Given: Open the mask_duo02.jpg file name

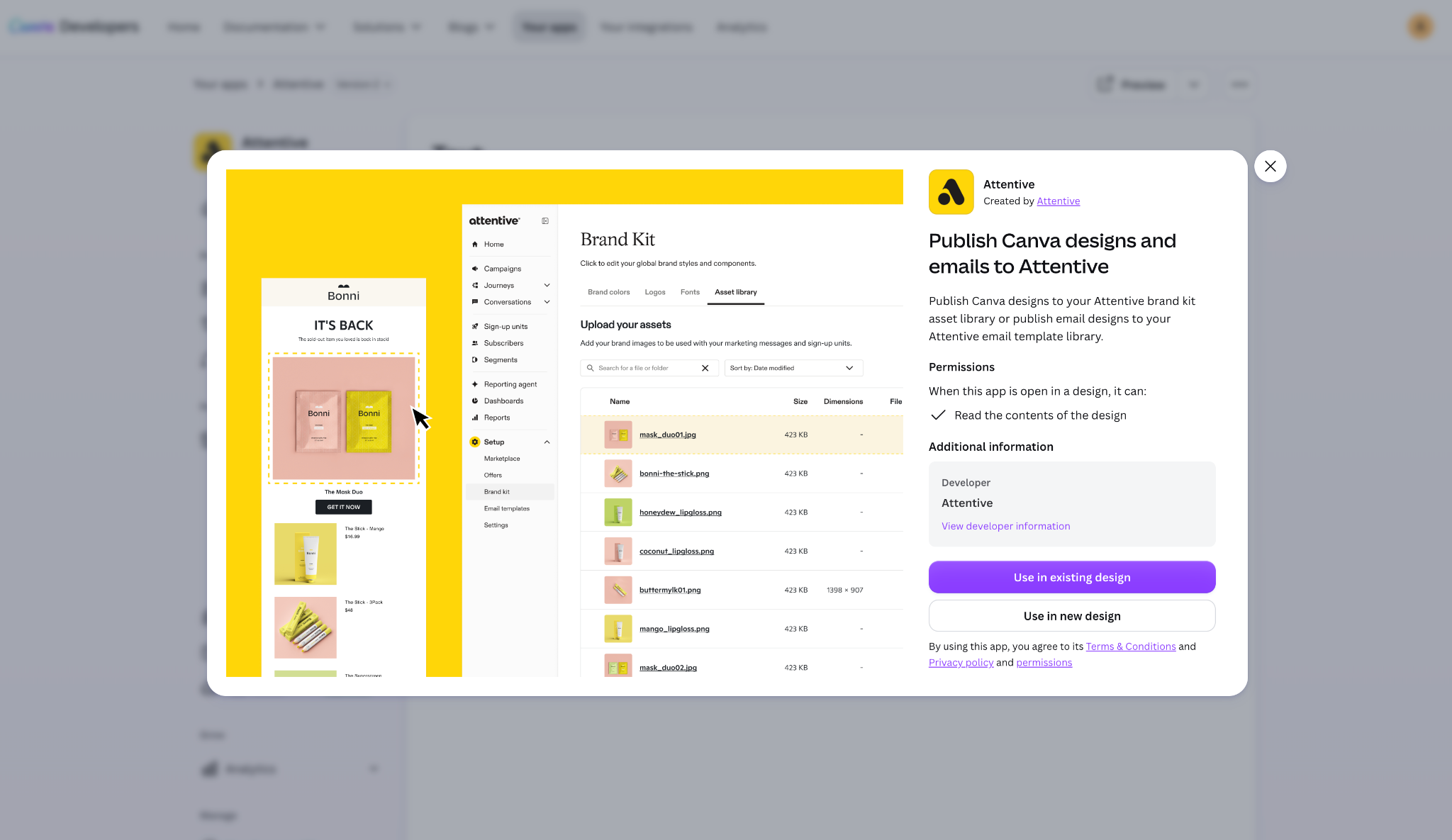Looking at the screenshot, I should tap(668, 668).
